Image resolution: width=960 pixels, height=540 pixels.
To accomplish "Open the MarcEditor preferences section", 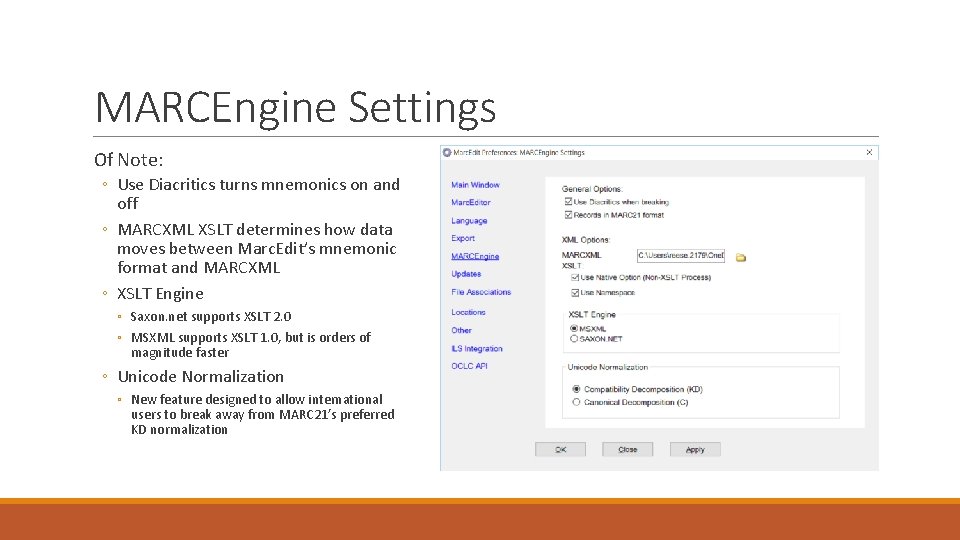I will (471, 203).
